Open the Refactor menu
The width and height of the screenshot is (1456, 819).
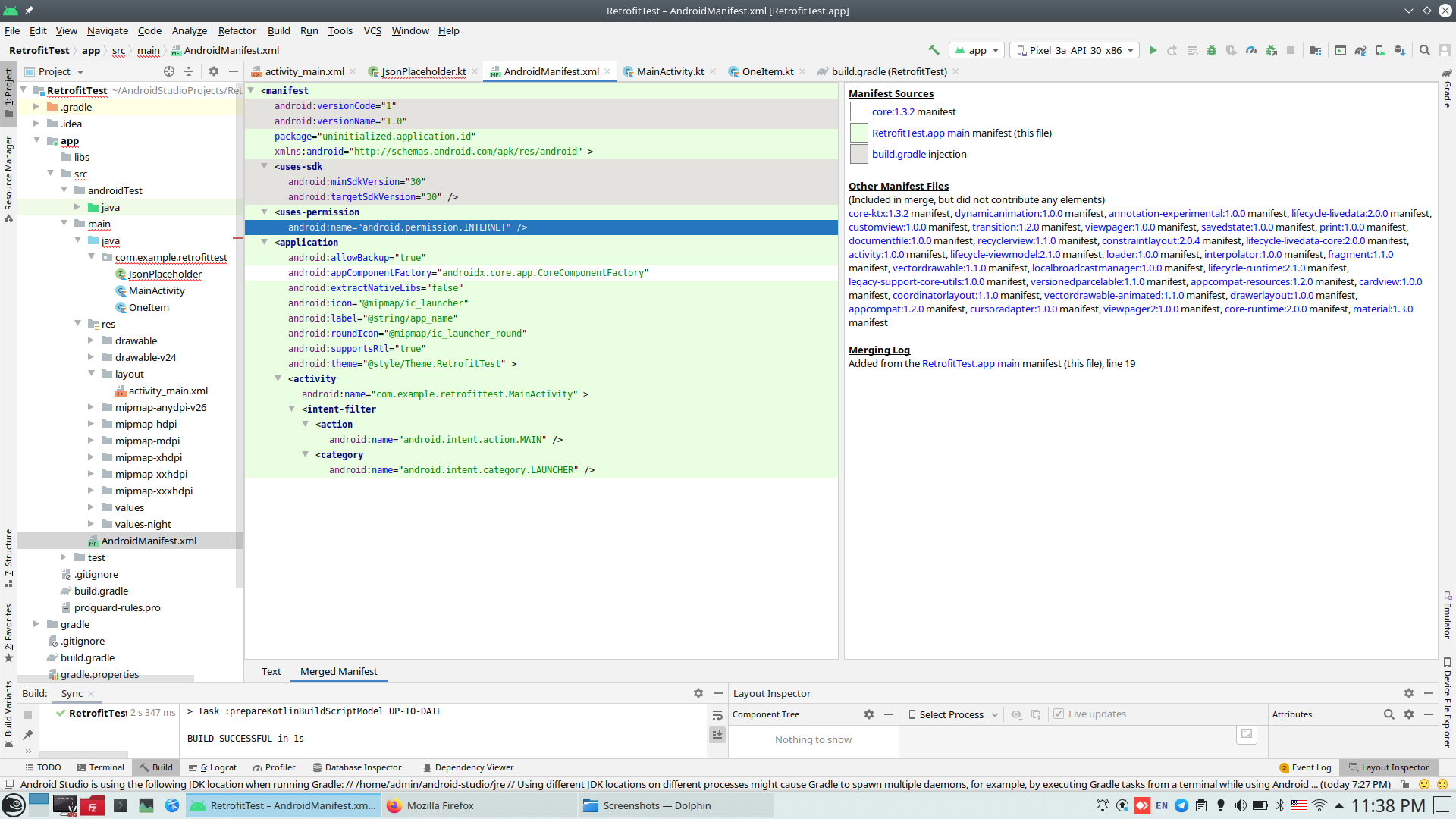pos(237,30)
